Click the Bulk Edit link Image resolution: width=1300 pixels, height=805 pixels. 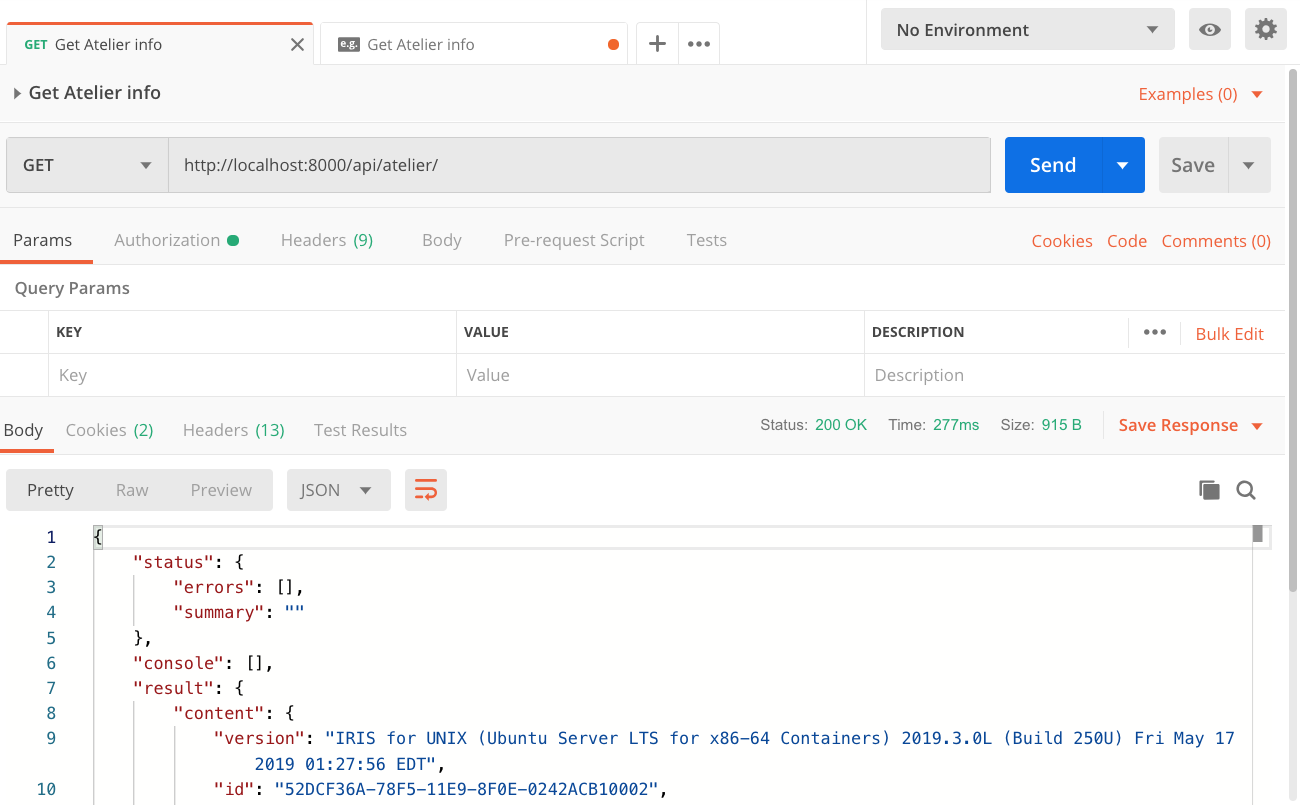point(1229,334)
